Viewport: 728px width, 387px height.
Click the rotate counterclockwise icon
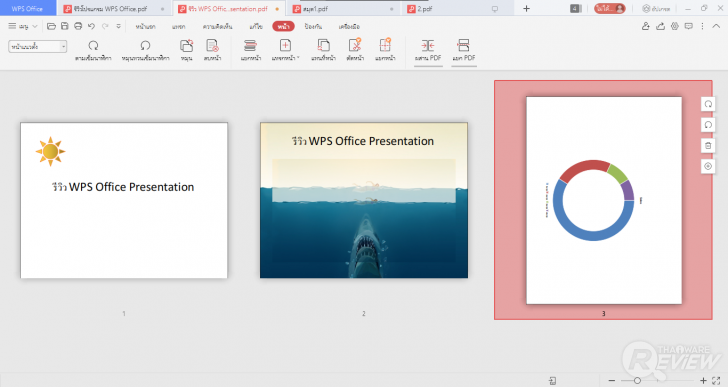pos(145,45)
